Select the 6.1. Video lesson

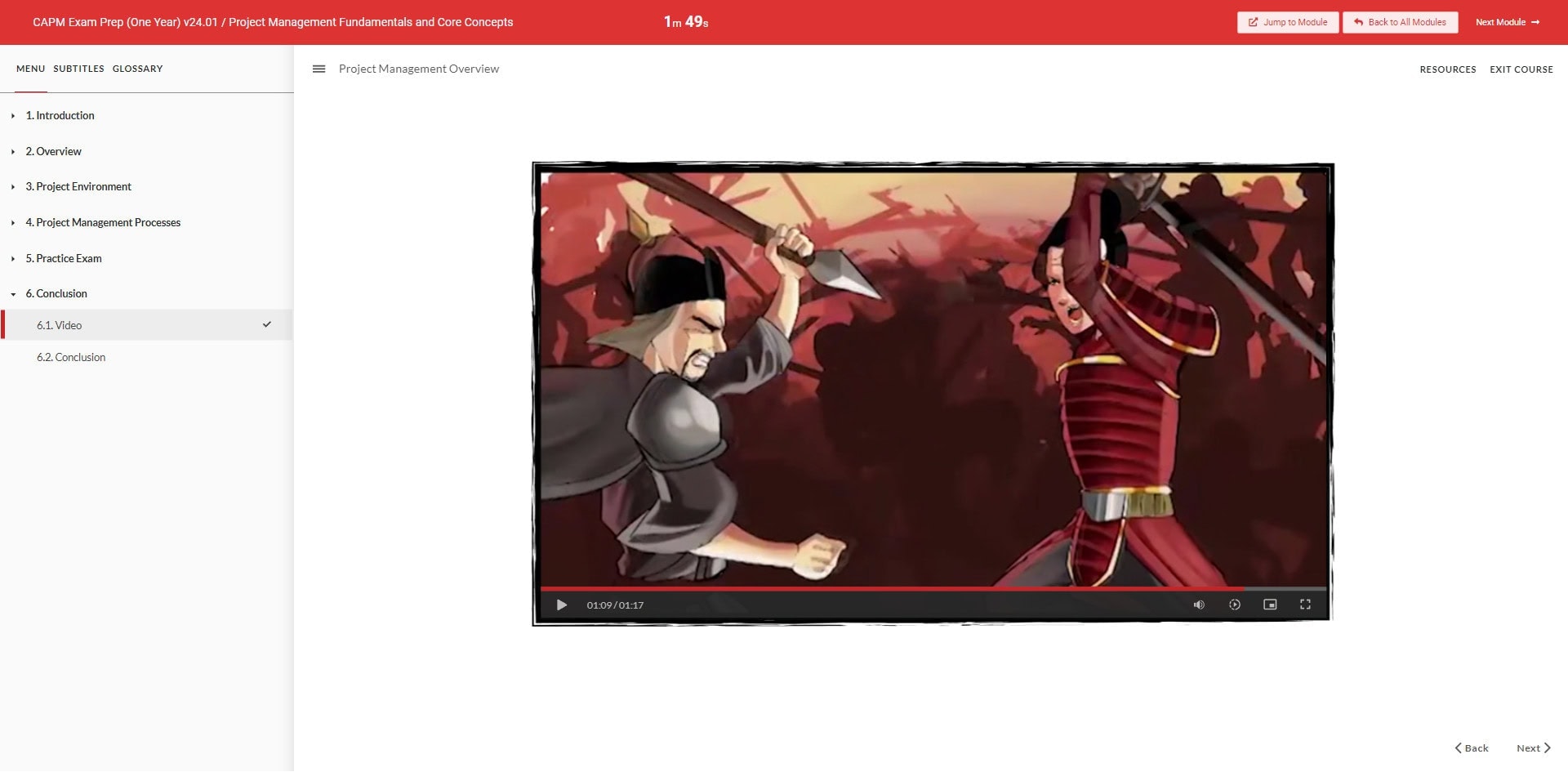click(147, 325)
